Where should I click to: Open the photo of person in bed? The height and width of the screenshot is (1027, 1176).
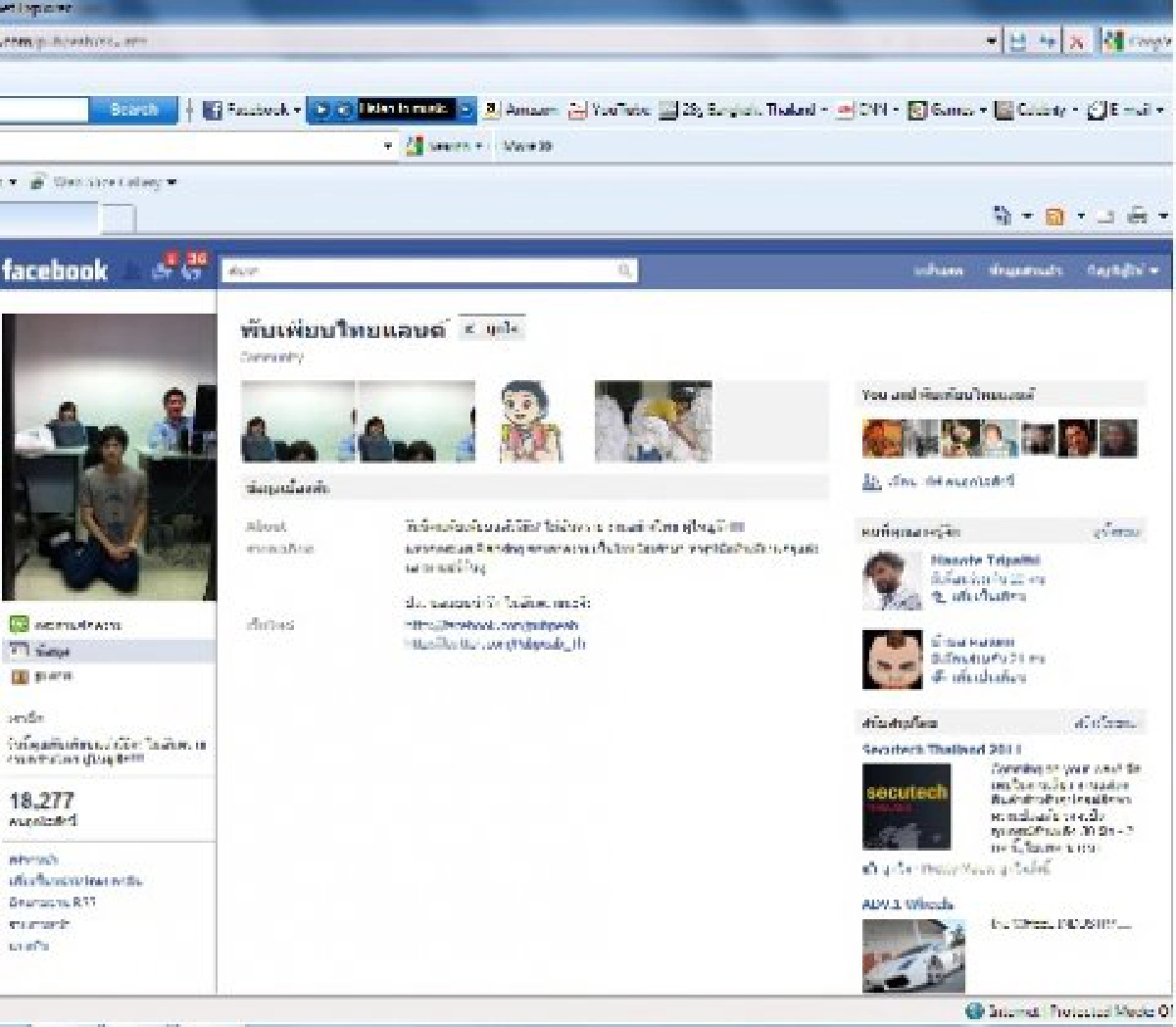tap(653, 421)
